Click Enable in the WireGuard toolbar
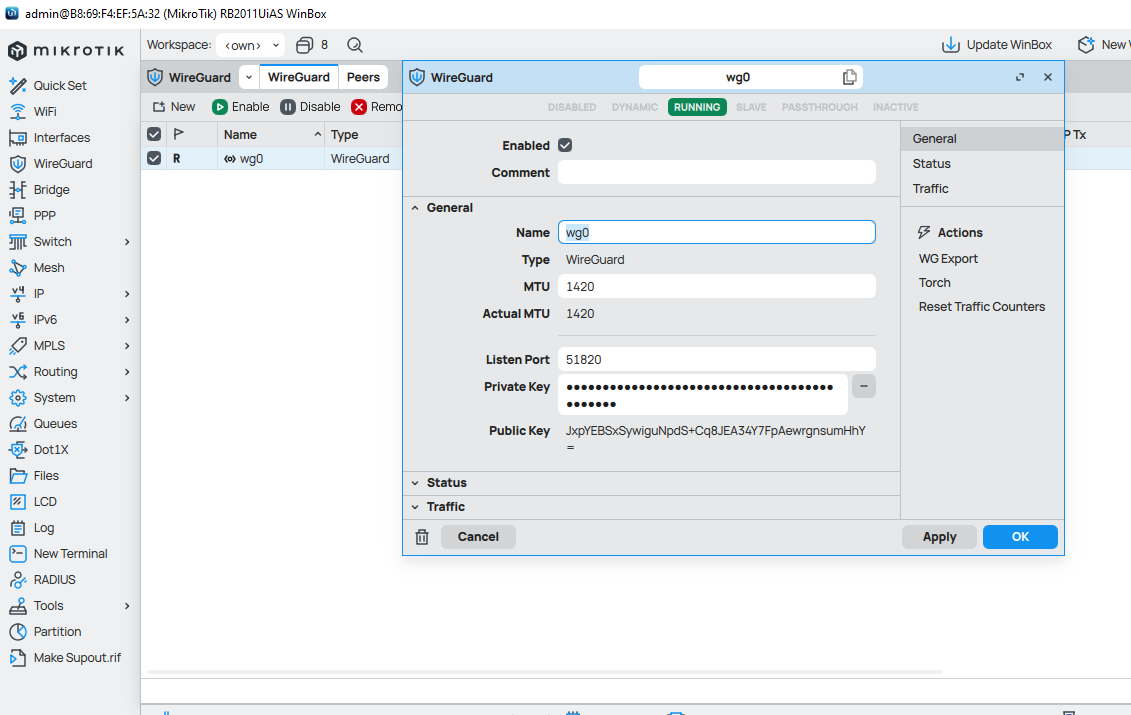 pyautogui.click(x=241, y=107)
